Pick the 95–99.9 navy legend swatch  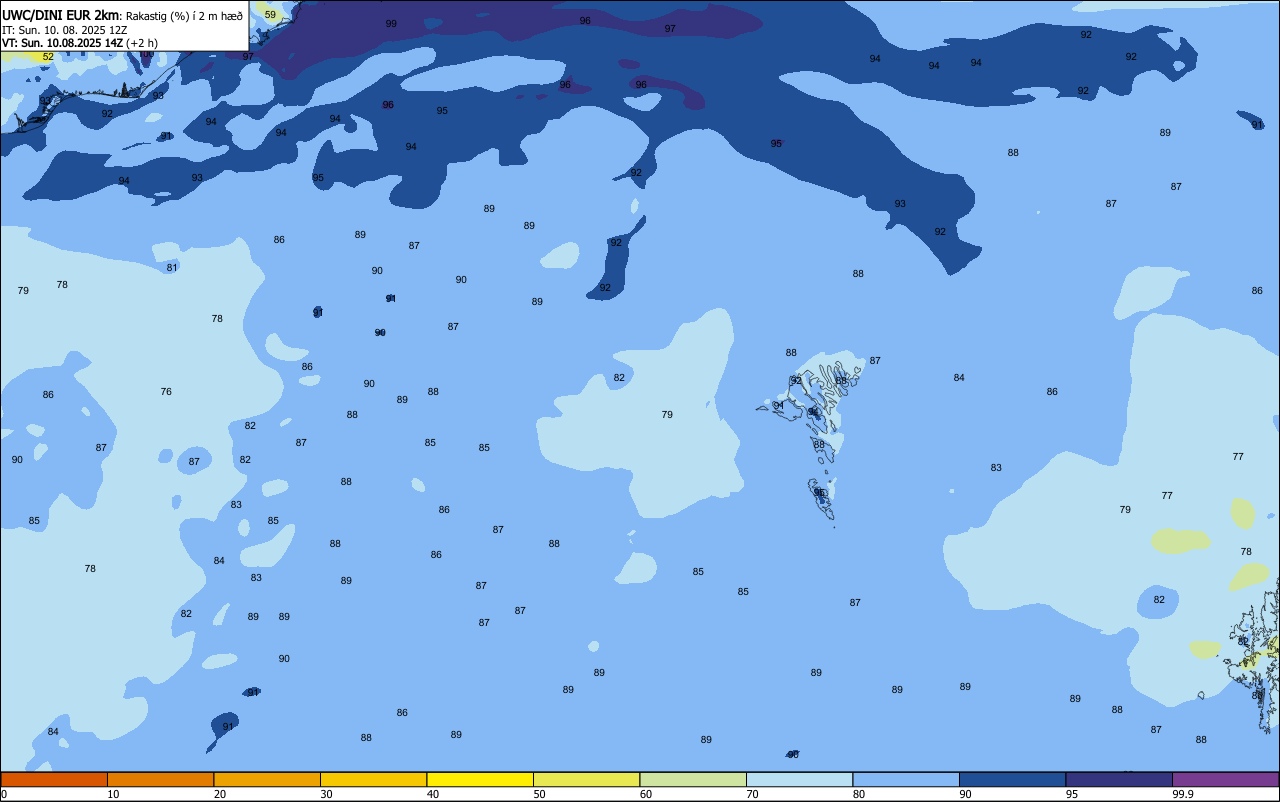[x=1119, y=779]
